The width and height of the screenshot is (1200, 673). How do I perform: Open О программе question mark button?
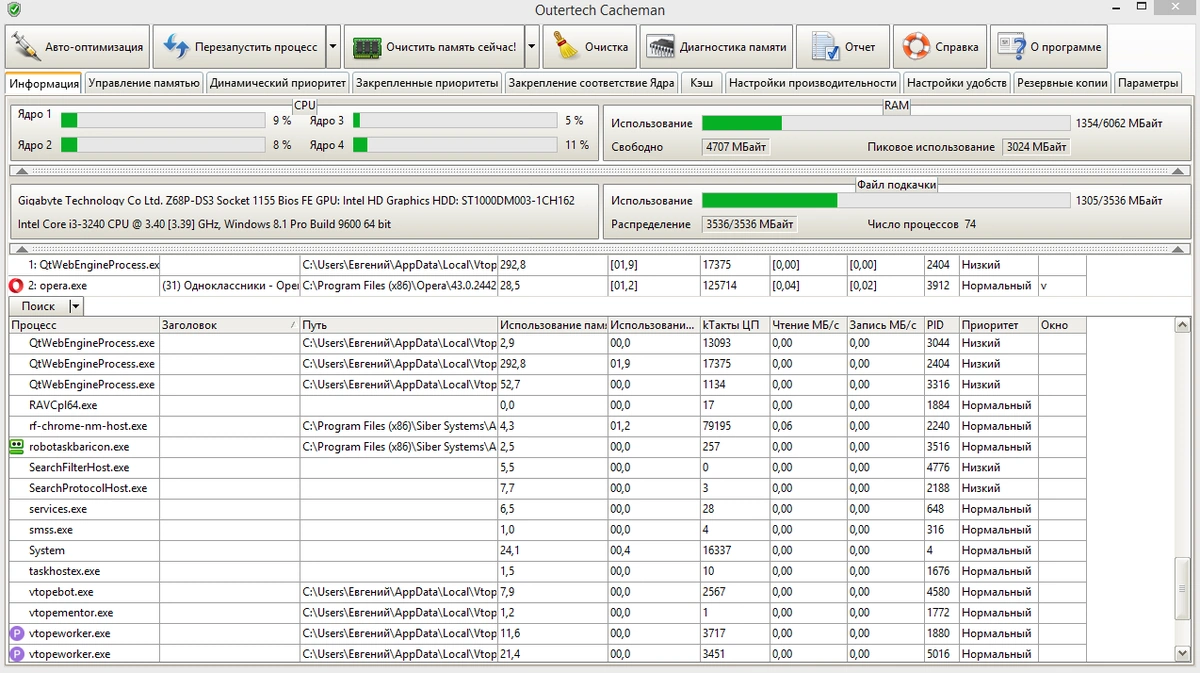pos(1049,47)
